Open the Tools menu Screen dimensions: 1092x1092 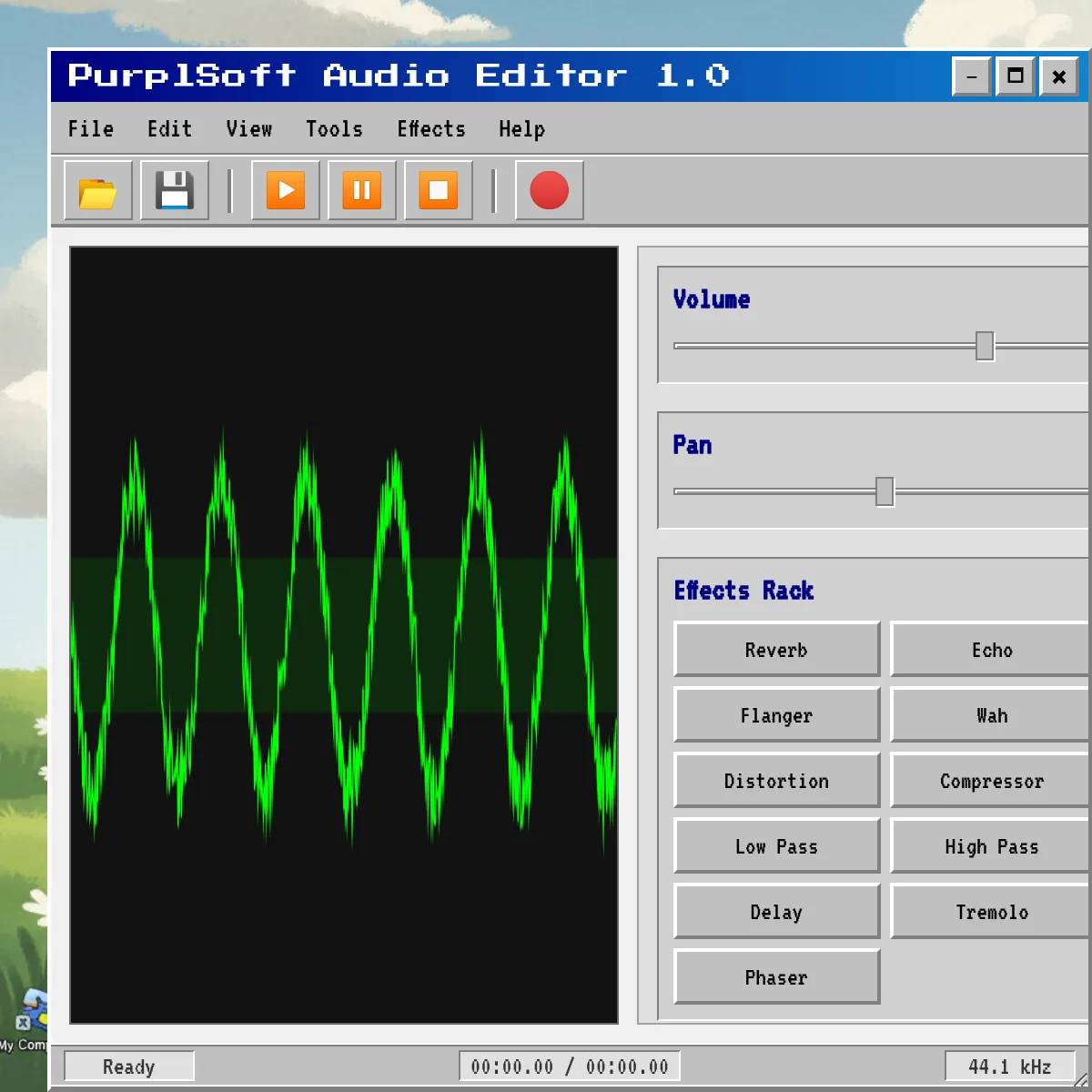coord(334,129)
